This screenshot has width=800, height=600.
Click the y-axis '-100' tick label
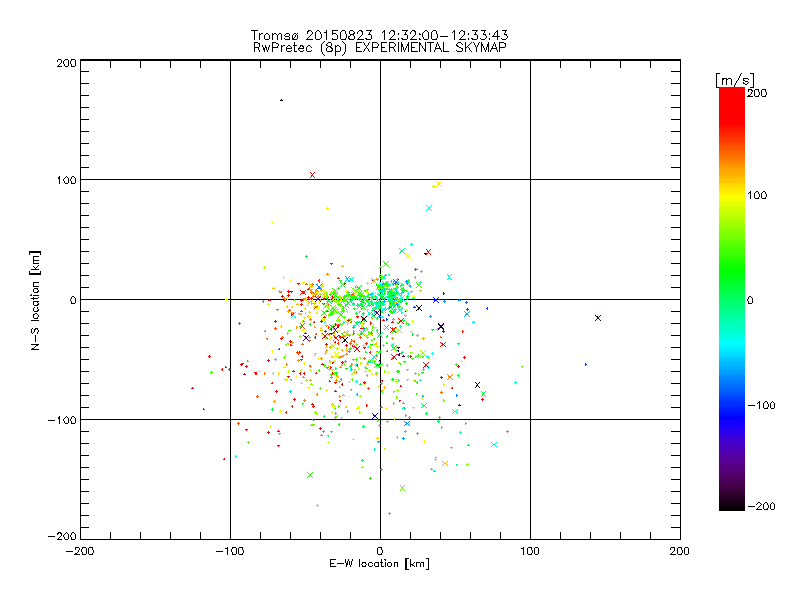[x=62, y=420]
